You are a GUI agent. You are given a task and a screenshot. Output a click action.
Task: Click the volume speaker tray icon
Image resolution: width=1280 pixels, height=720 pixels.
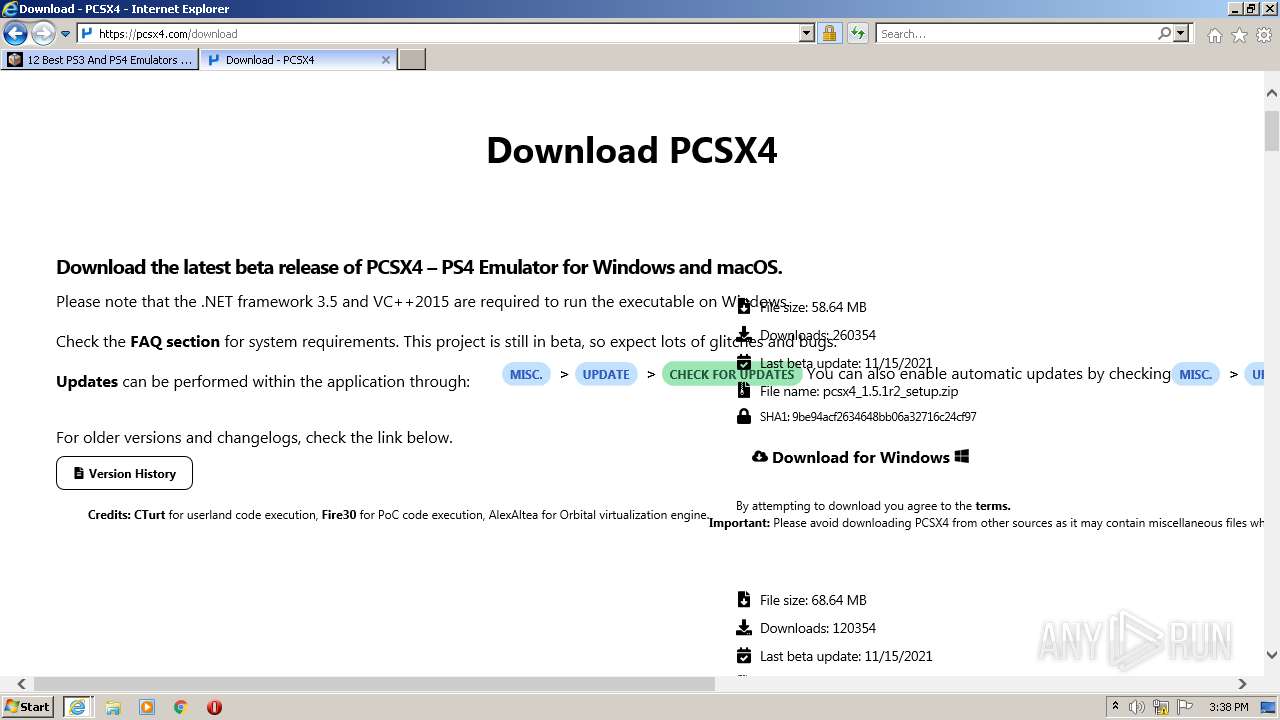pos(1137,707)
